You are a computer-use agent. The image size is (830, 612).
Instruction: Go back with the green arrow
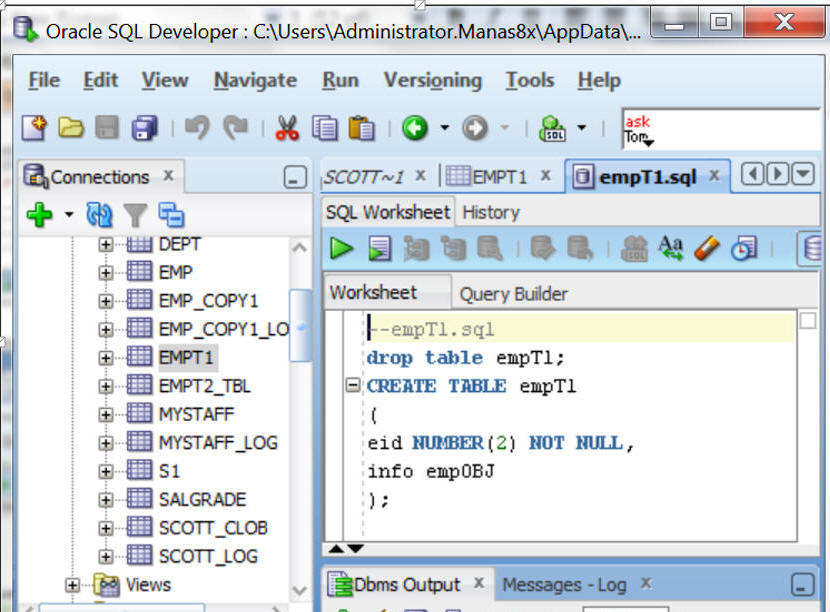click(x=414, y=128)
